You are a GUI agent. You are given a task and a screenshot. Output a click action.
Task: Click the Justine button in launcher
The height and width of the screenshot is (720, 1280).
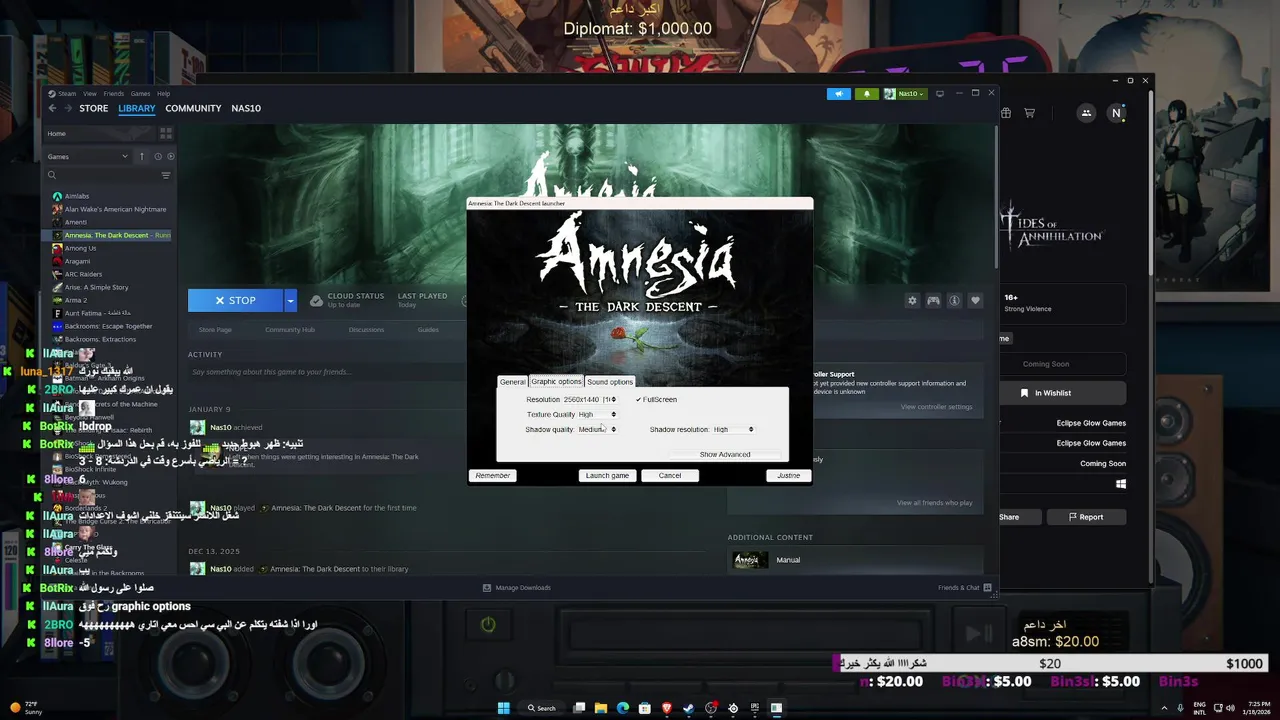[x=788, y=475]
